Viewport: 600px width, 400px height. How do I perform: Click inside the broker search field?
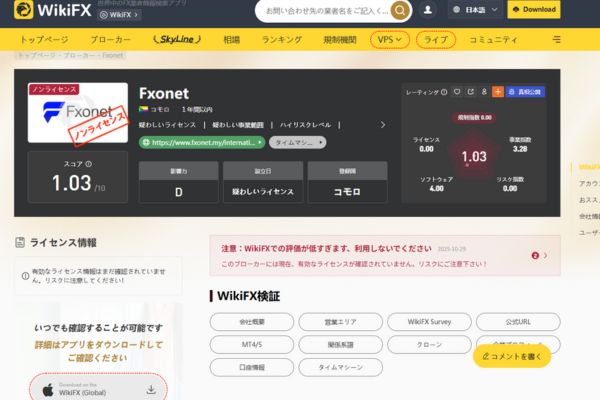(326, 11)
